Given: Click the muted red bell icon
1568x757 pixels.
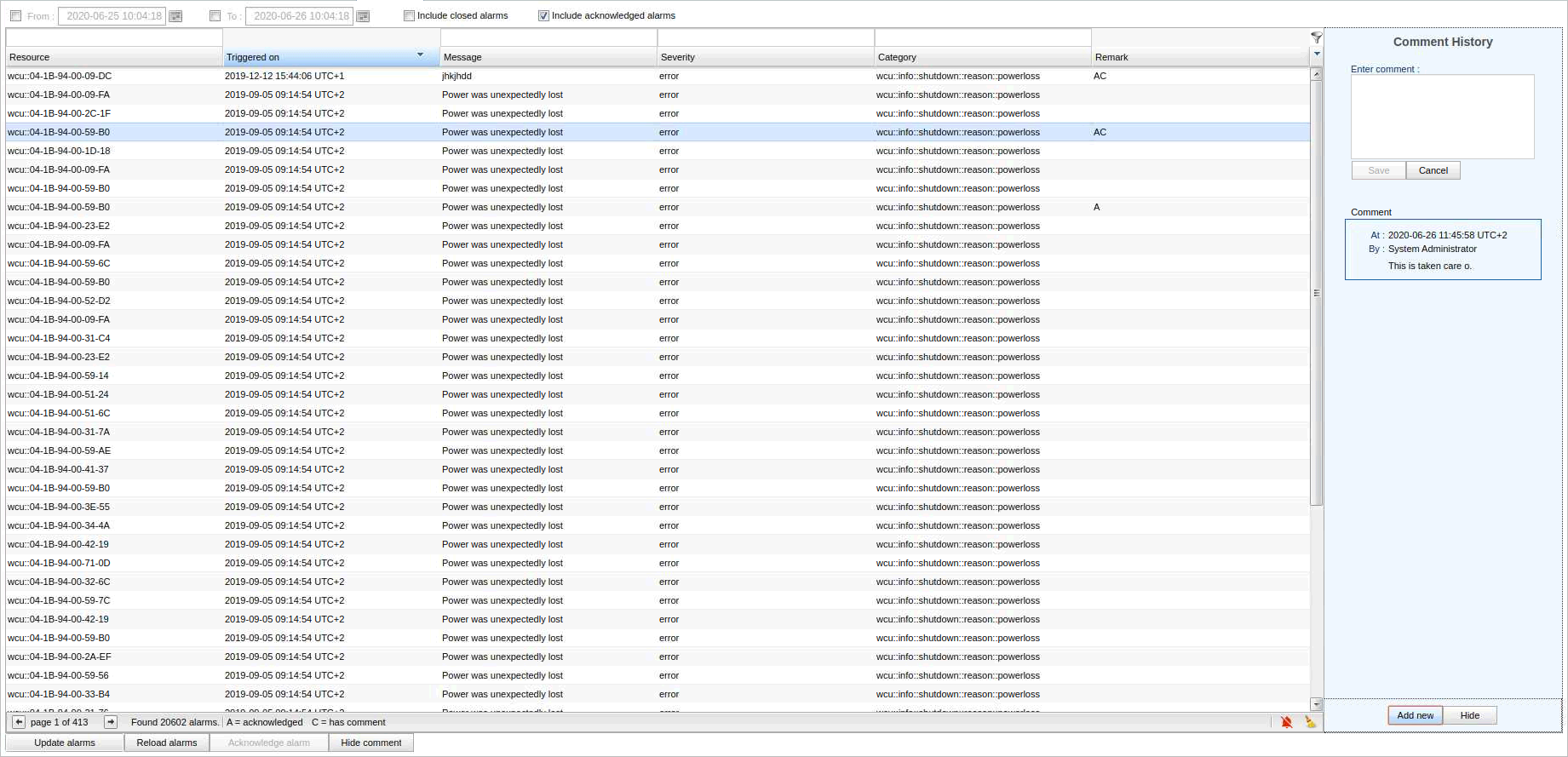Looking at the screenshot, I should (x=1286, y=722).
